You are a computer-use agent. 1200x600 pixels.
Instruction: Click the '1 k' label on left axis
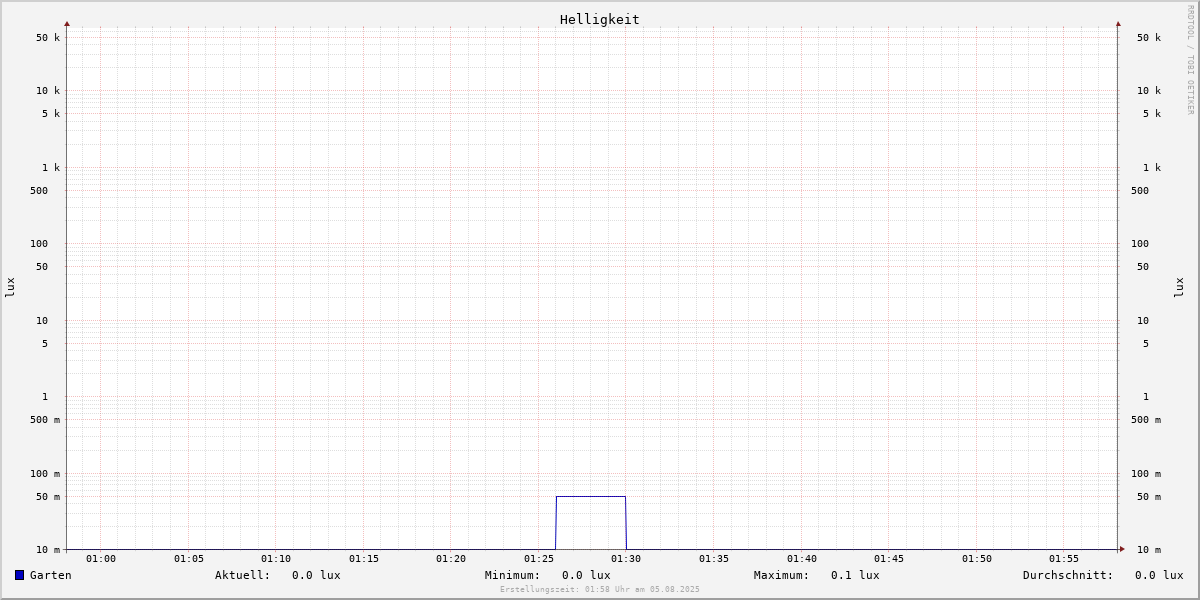pos(51,168)
